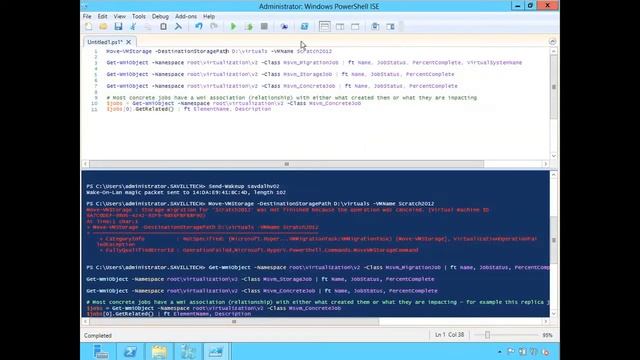Run script with green play icon
Screen dimensions: 640x360
coord(233,27)
